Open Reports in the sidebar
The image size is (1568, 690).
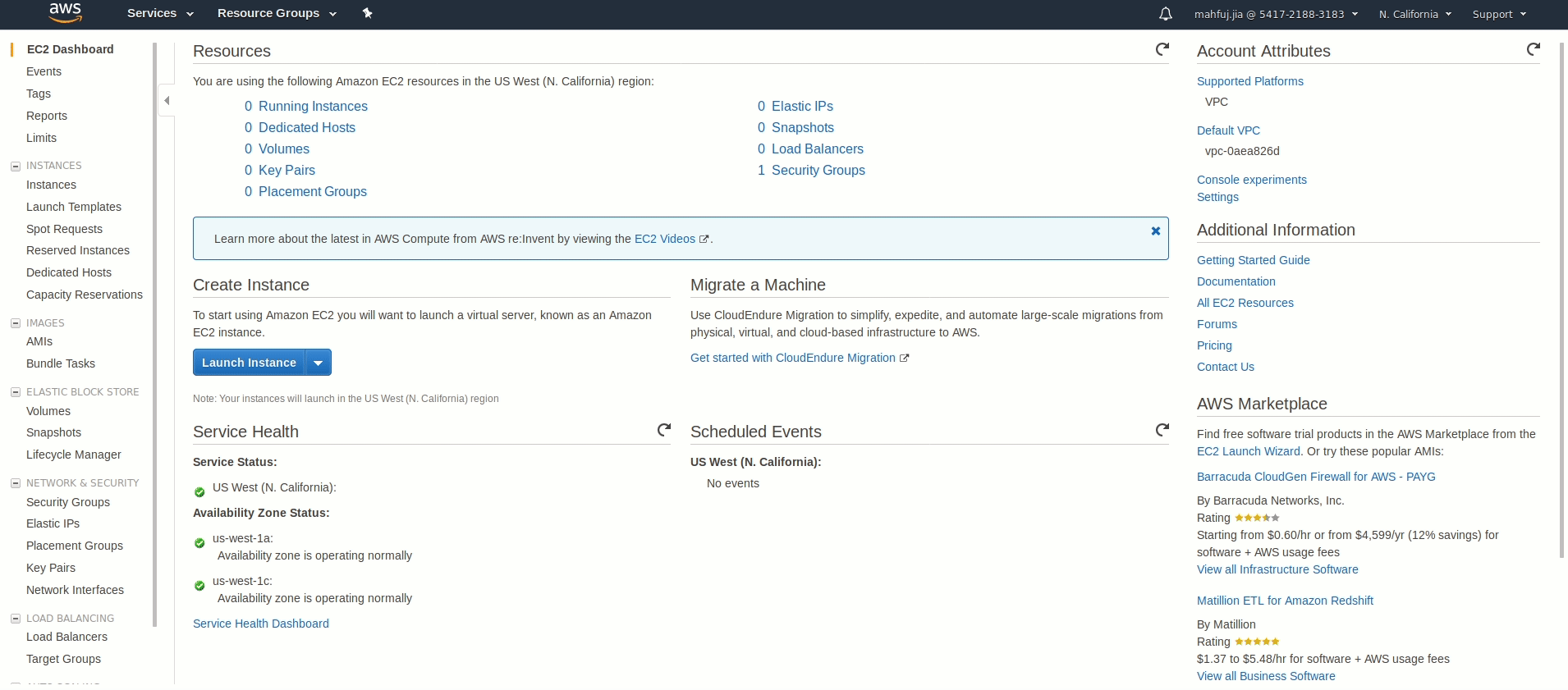pyautogui.click(x=47, y=116)
